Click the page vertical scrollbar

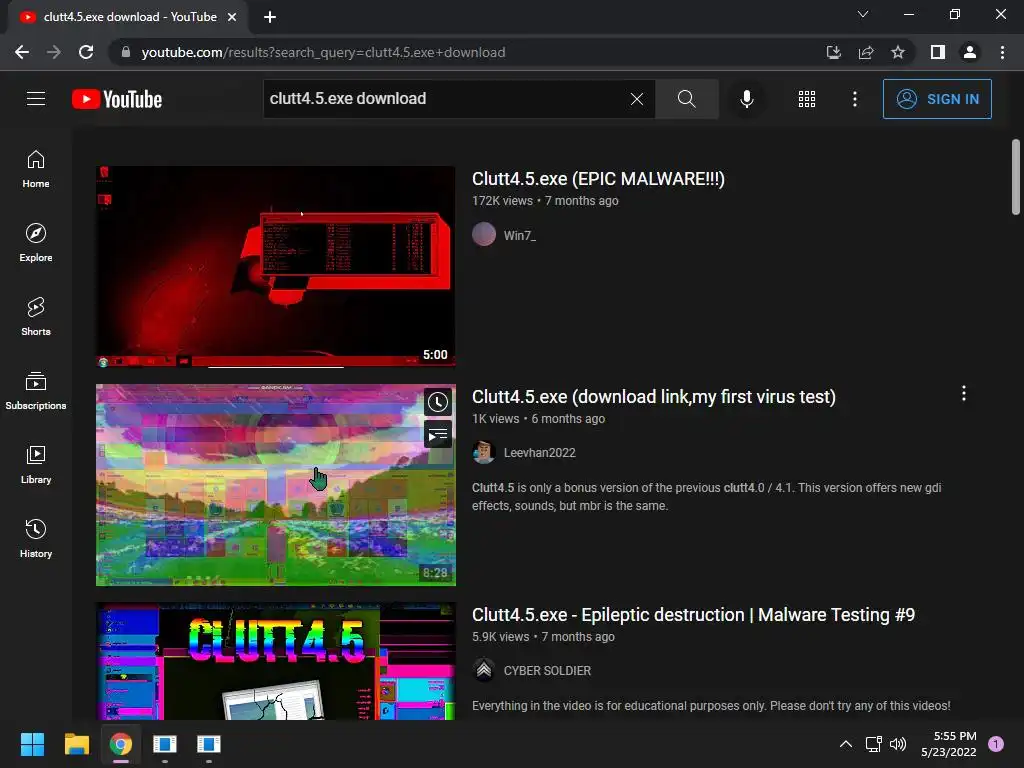pos(1016,176)
